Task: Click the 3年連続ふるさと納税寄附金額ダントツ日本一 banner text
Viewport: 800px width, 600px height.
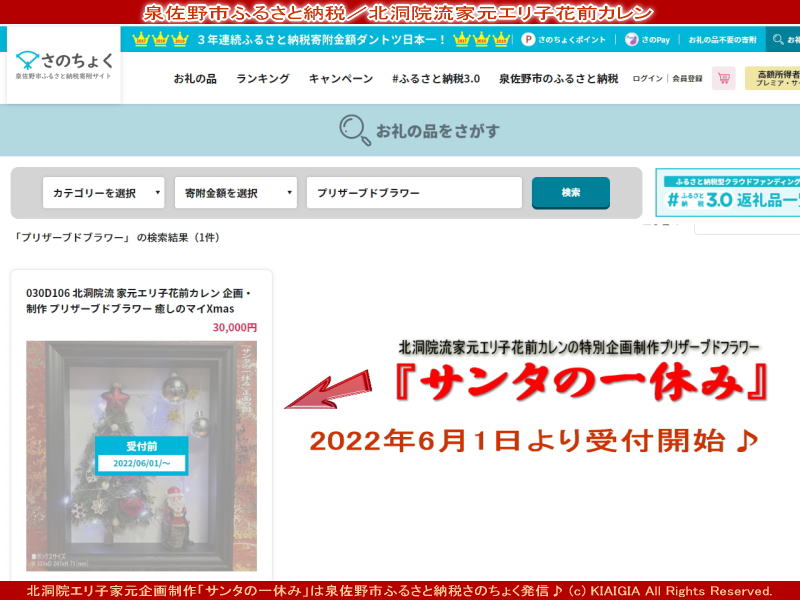Action: pyautogui.click(x=321, y=39)
